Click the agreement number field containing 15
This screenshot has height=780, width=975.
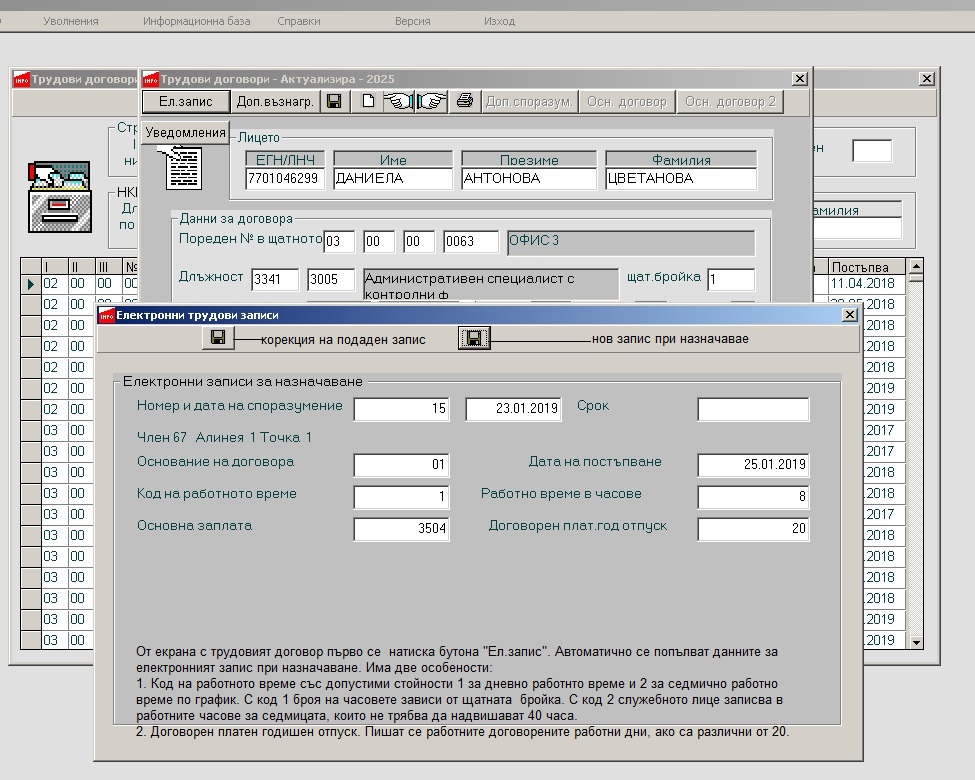point(401,409)
